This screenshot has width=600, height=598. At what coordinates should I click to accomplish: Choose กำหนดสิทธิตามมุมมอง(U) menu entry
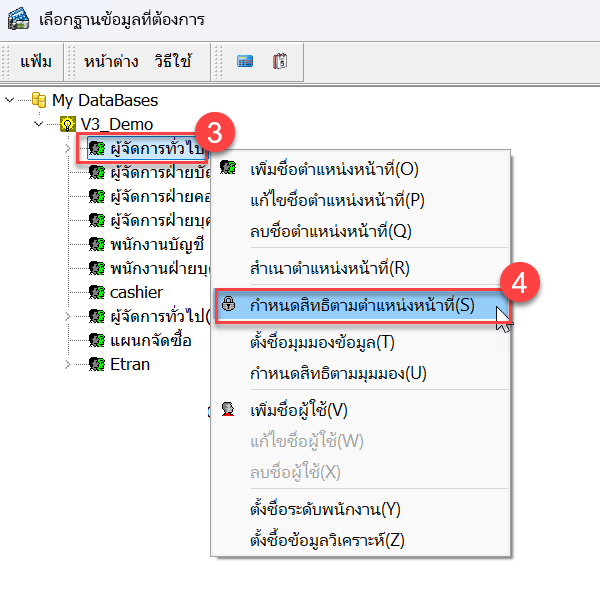(x=361, y=373)
